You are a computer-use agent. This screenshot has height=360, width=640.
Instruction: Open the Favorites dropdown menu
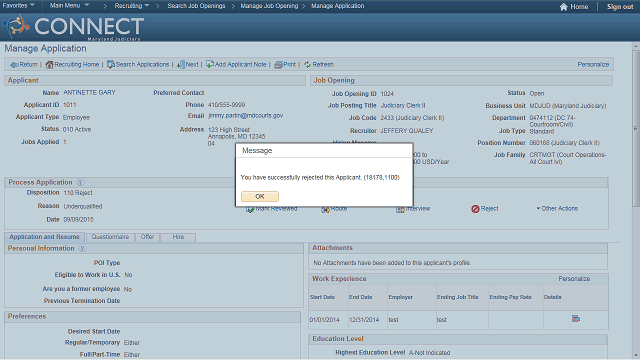pyautogui.click(x=18, y=6)
